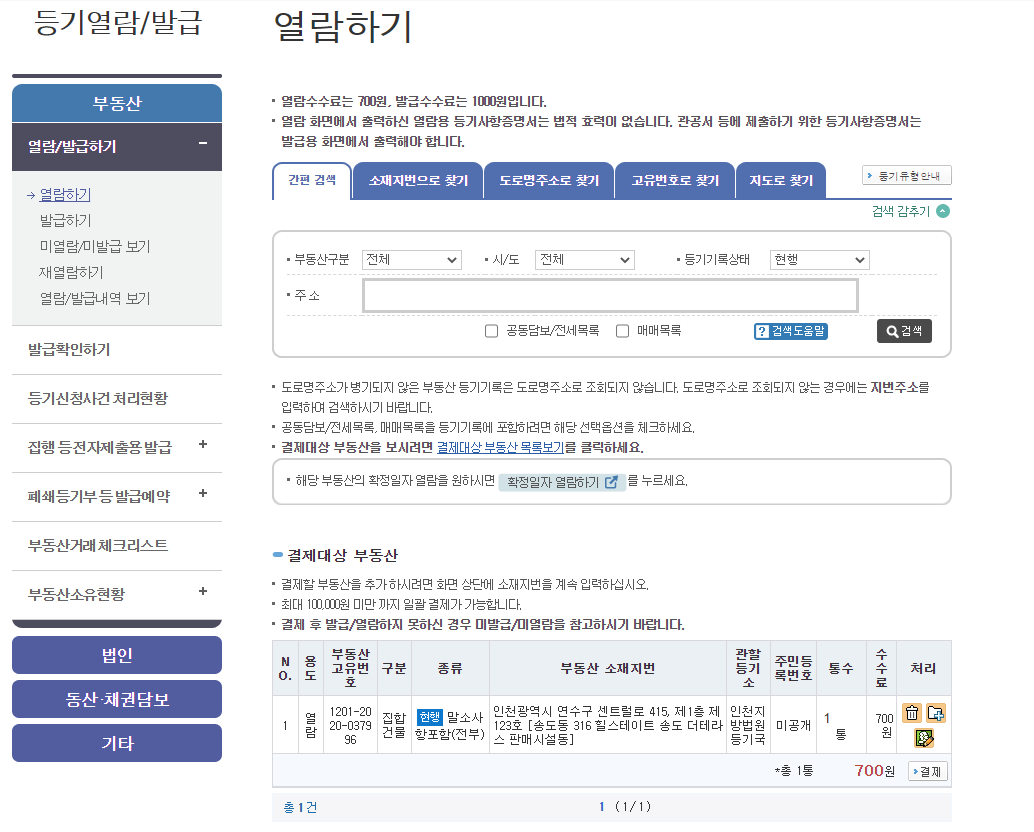Click the add-to-folder icon in 처리 column
Viewport: 1034px width, 832px height.
[x=936, y=712]
